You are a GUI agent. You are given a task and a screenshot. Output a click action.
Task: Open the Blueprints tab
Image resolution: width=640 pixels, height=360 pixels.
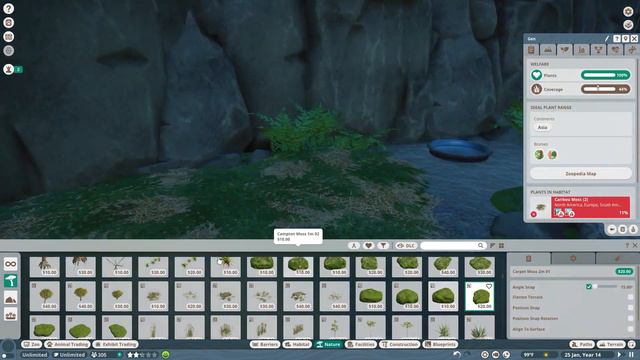tap(440, 344)
